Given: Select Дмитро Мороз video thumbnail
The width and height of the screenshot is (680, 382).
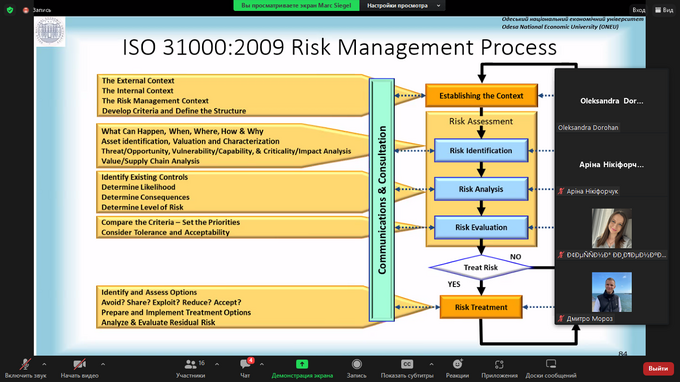Looking at the screenshot, I should tap(611, 292).
